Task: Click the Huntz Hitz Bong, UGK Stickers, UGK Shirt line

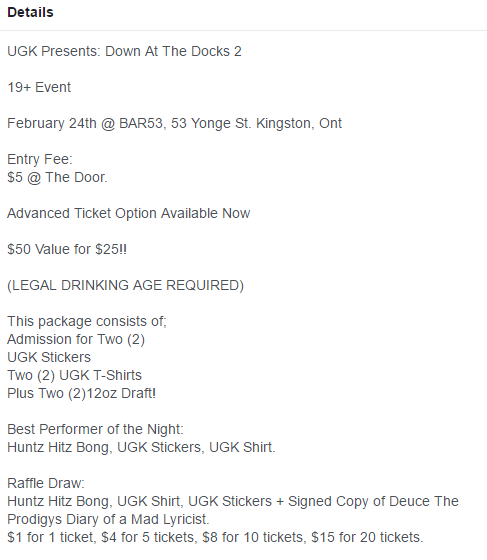Action: [x=141, y=448]
